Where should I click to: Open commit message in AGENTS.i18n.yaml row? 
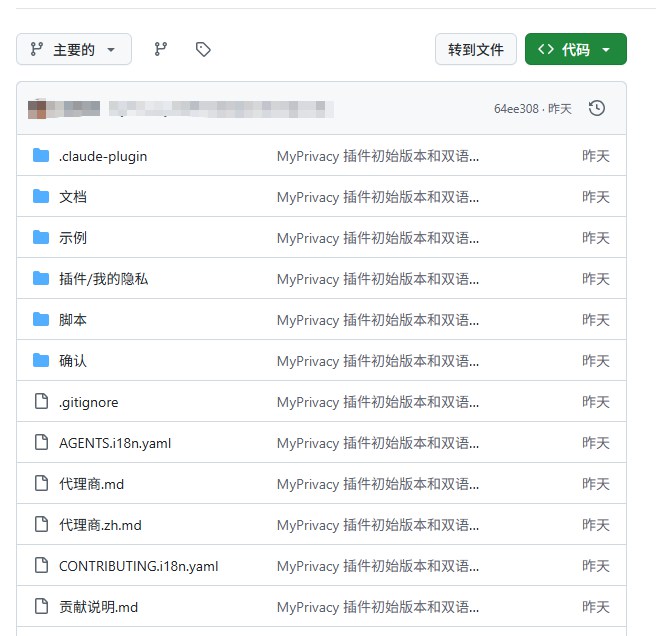tap(378, 443)
